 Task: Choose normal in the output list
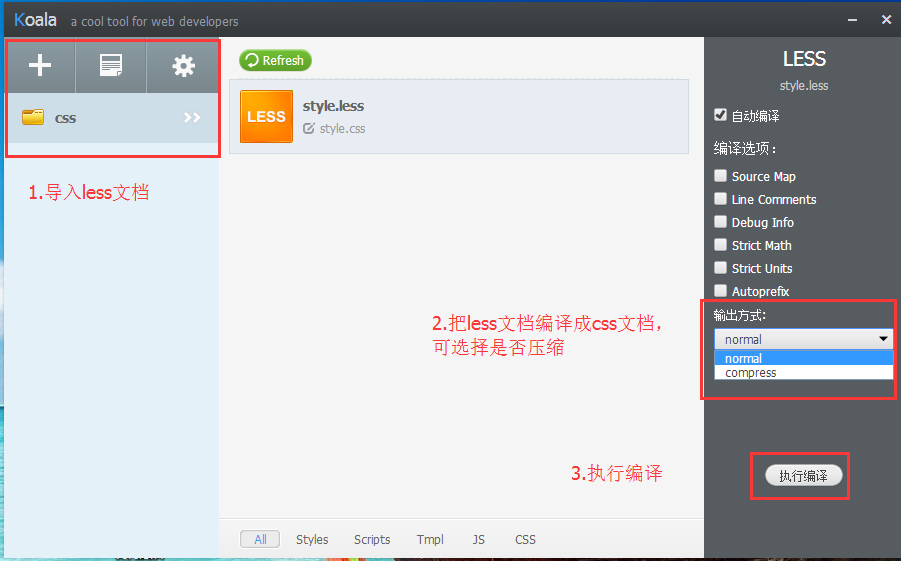(803, 358)
